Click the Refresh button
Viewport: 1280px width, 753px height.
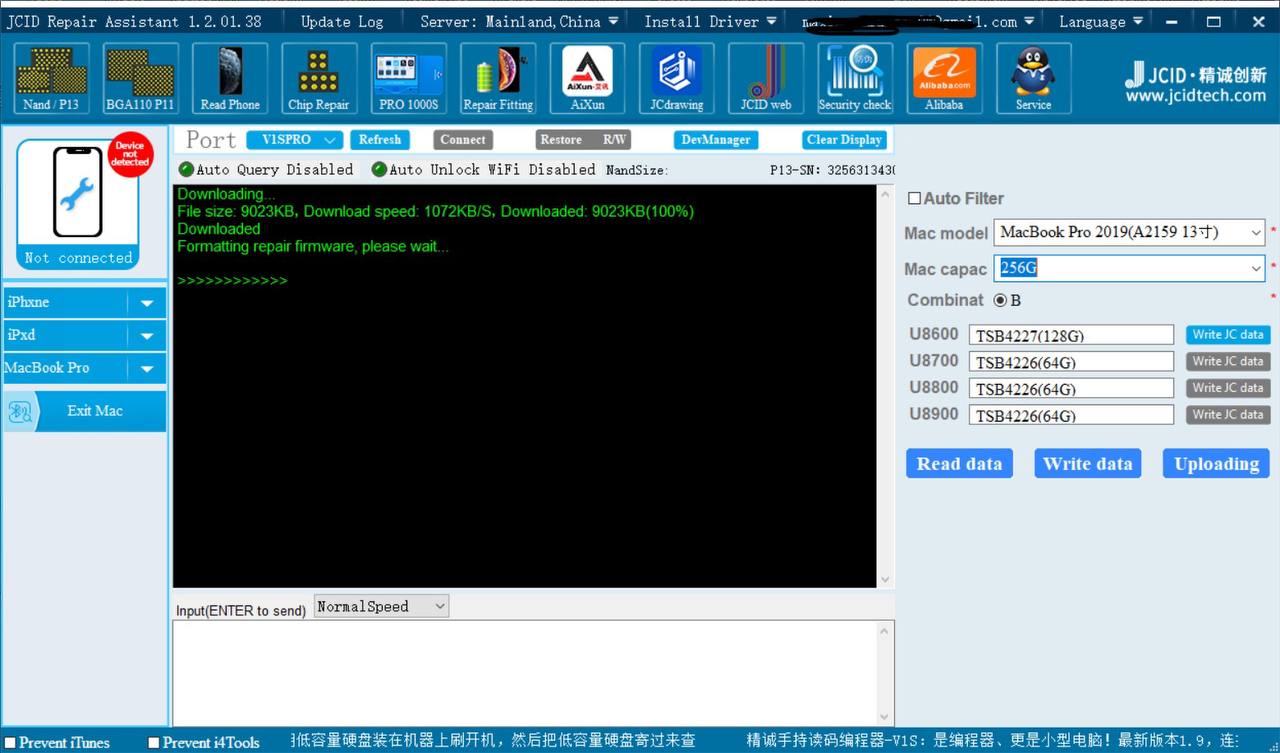tap(380, 140)
